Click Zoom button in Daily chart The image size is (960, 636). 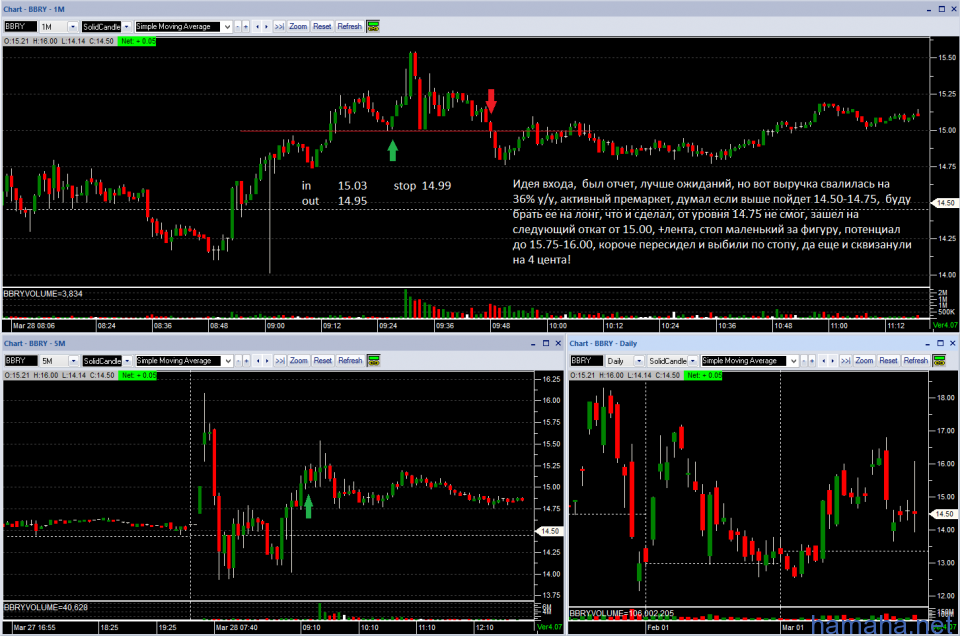click(864, 361)
